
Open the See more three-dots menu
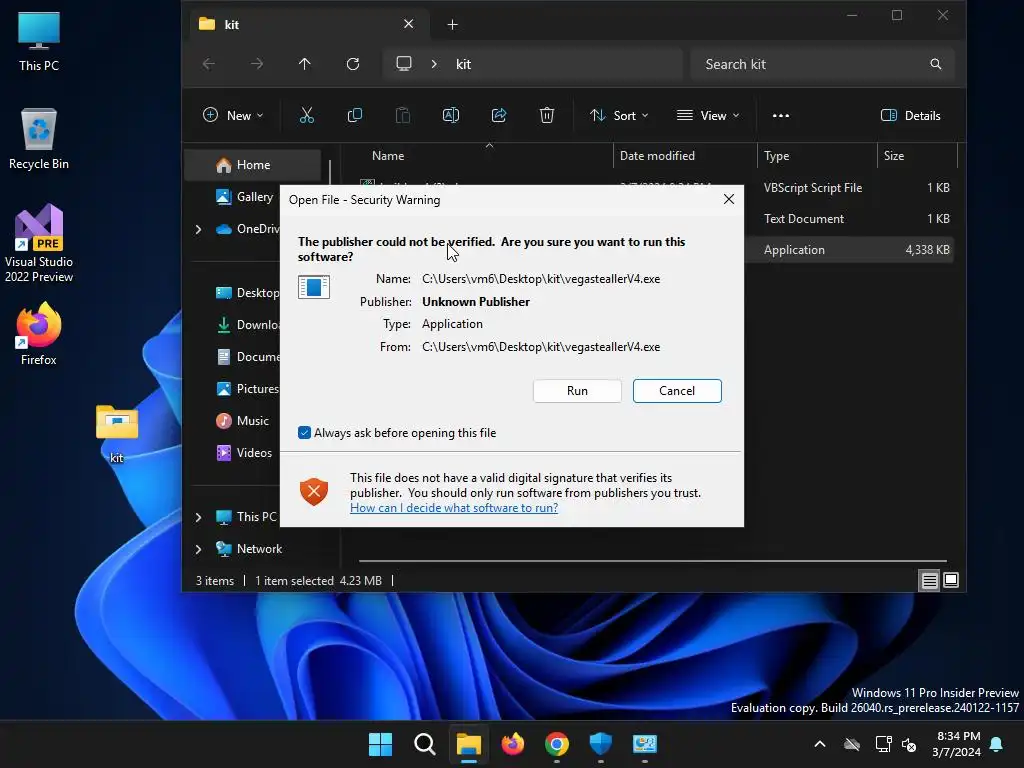780,116
